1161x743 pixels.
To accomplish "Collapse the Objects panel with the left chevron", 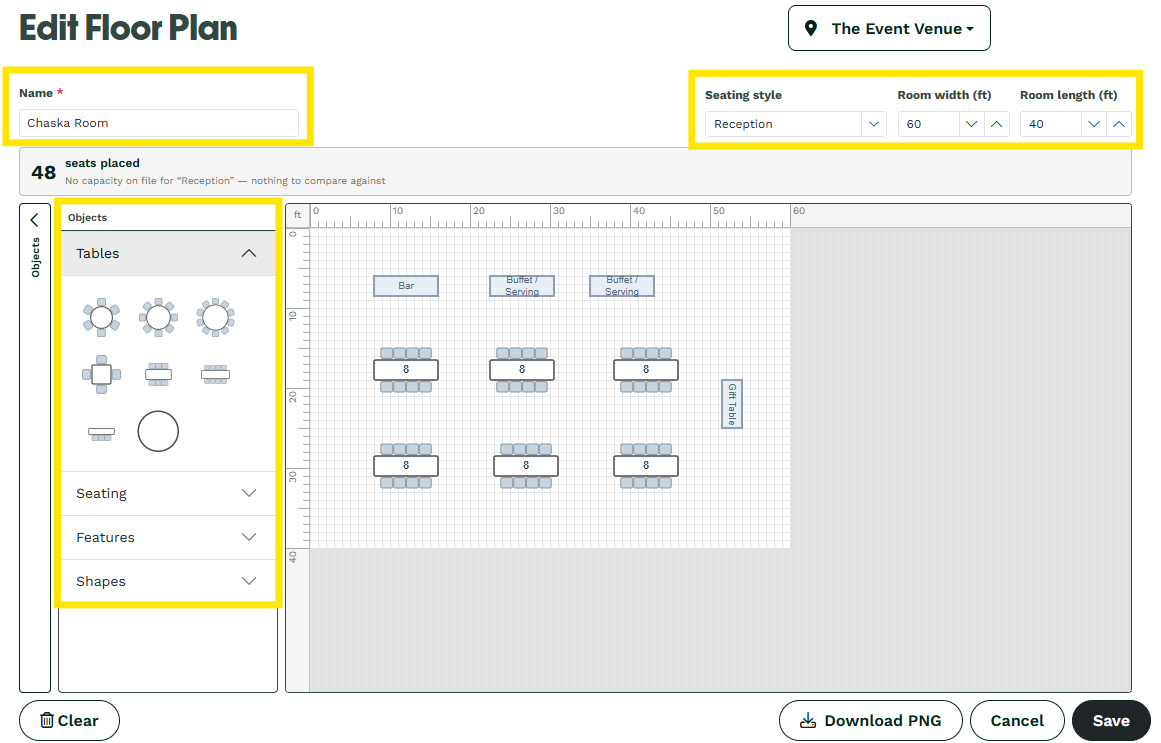I will (x=34, y=220).
